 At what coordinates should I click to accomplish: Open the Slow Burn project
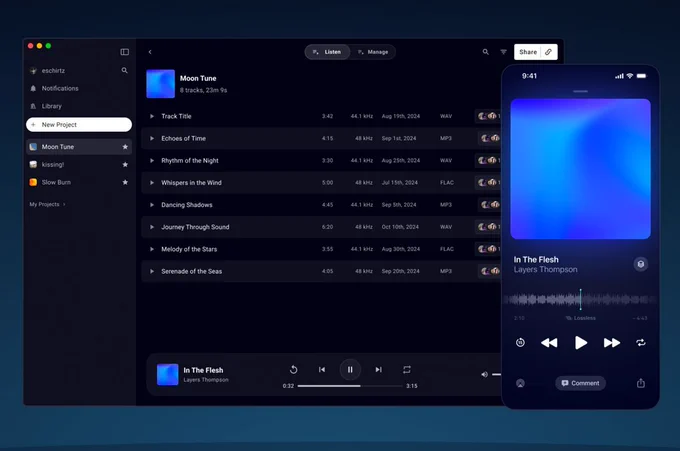56,182
